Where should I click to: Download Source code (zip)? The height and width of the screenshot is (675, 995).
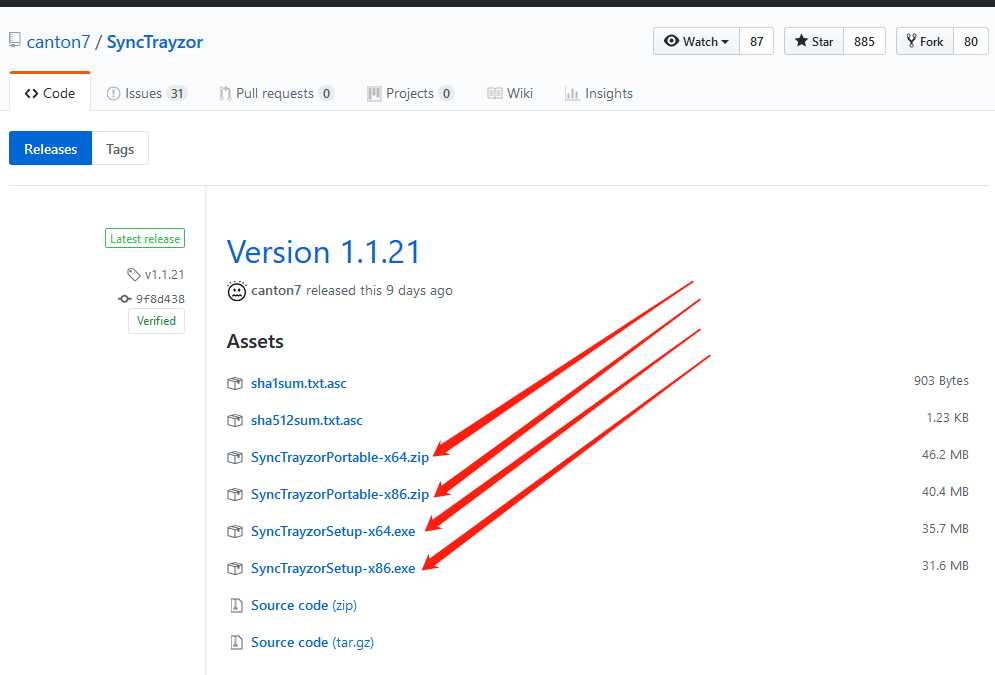pos(304,605)
